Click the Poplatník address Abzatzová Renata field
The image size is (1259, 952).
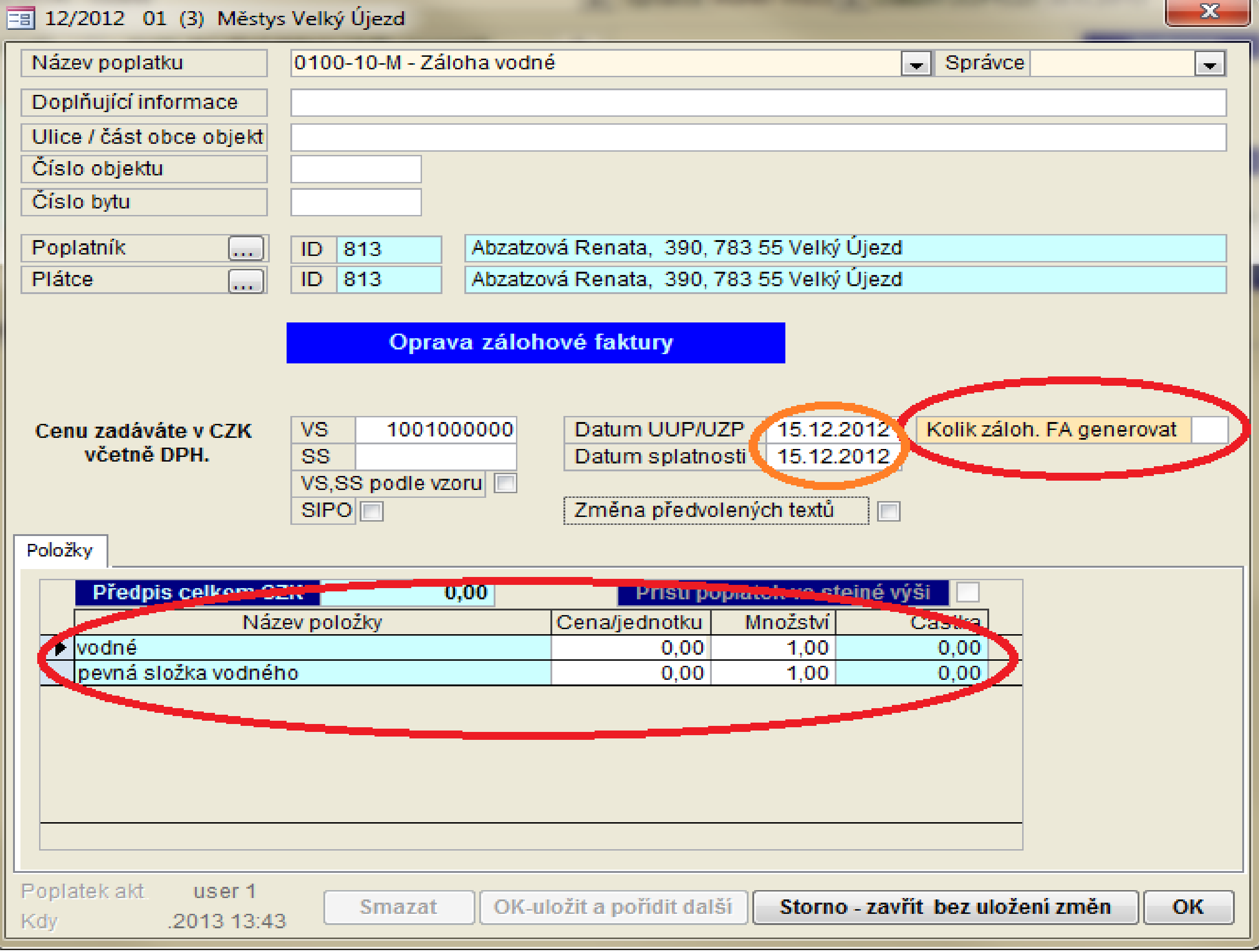pos(845,249)
